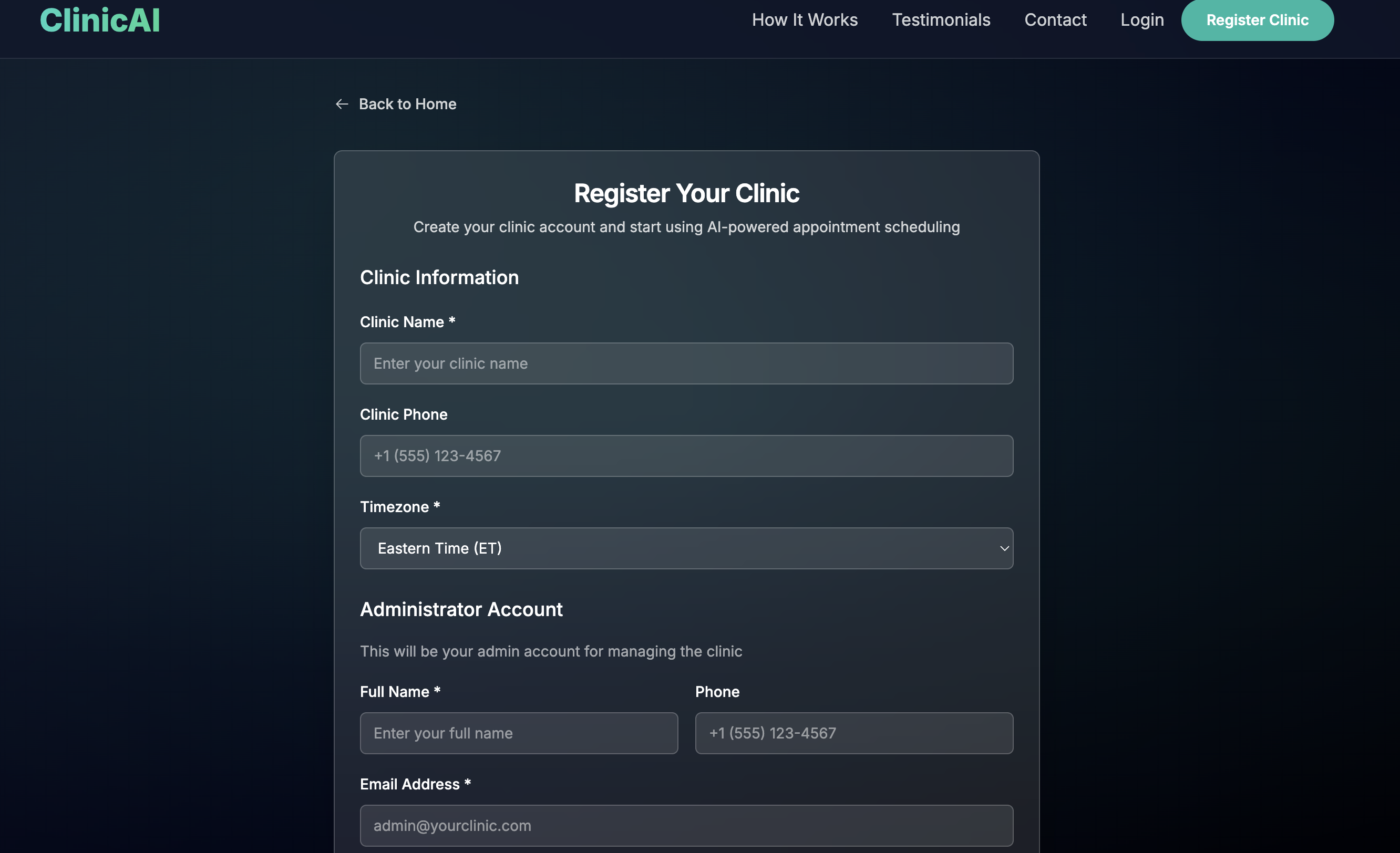Click the Login link
This screenshot has height=853, width=1400.
pos(1141,20)
